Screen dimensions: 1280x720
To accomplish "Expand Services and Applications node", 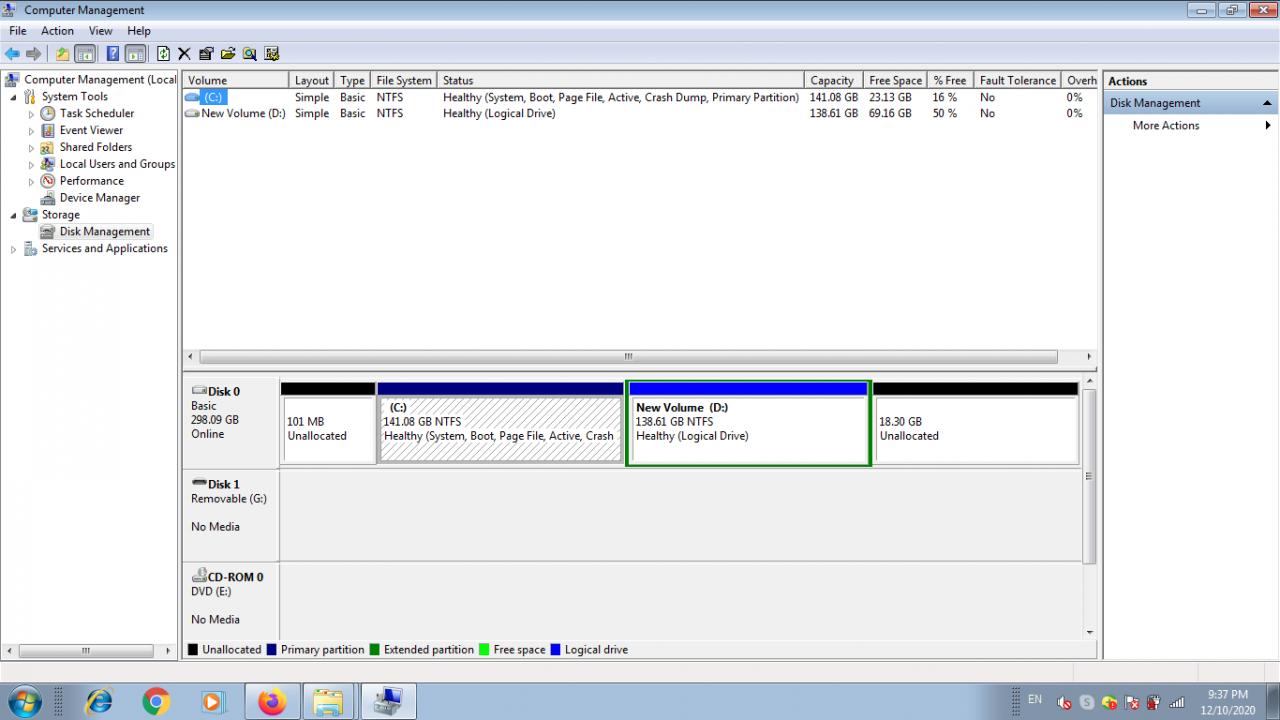I will pos(13,249).
